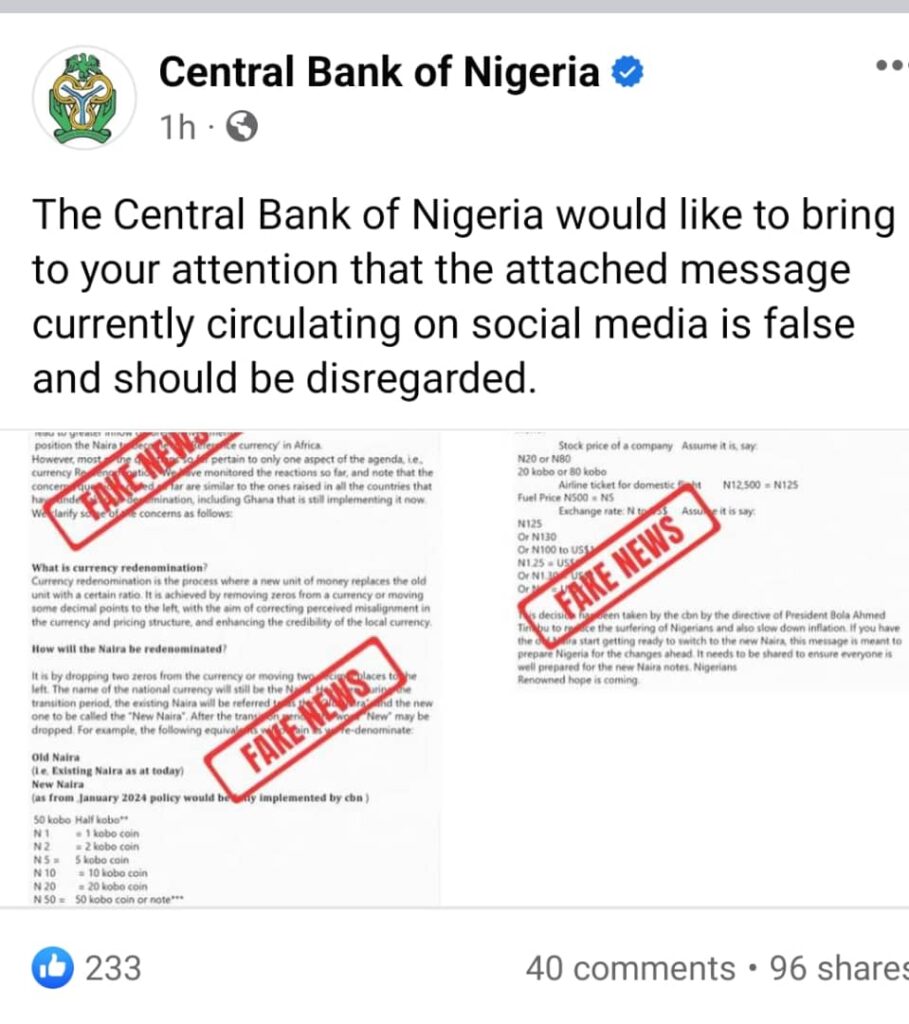The width and height of the screenshot is (909, 1024).
Task: Open the Central Bank of Nigeria page name
Action: point(379,73)
